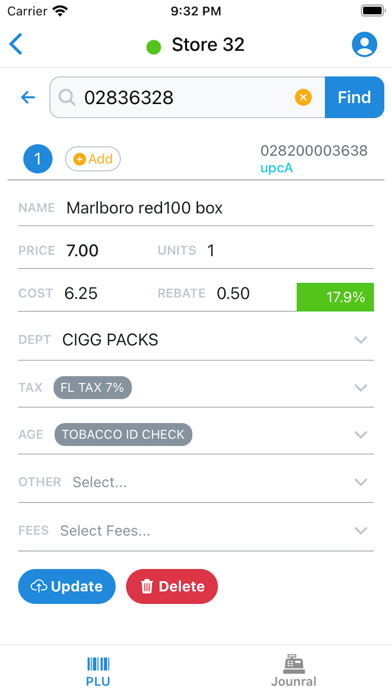Expand the DEPT dropdown chevron
The image size is (392, 696).
tap(361, 340)
